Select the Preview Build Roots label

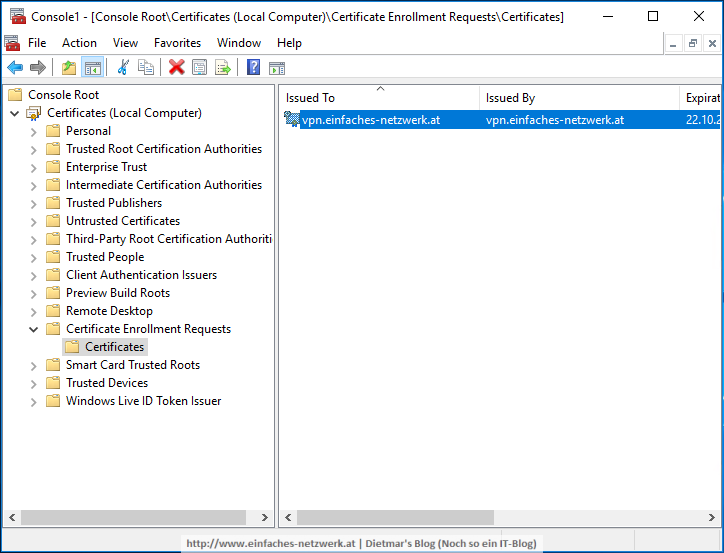[118, 293]
